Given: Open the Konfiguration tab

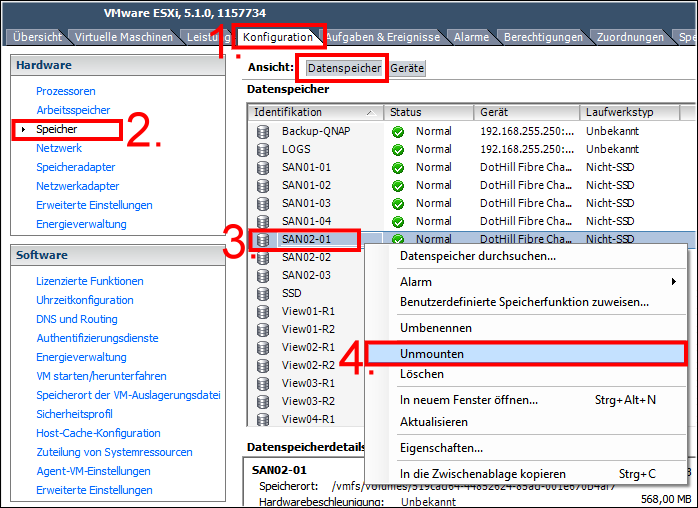Looking at the screenshot, I should pos(278,37).
